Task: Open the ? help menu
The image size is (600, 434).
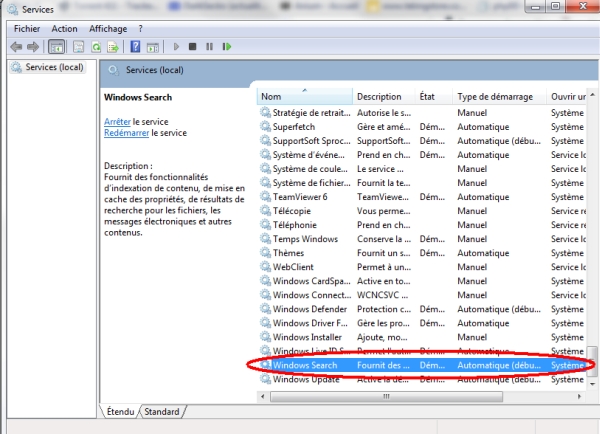Action: point(140,29)
